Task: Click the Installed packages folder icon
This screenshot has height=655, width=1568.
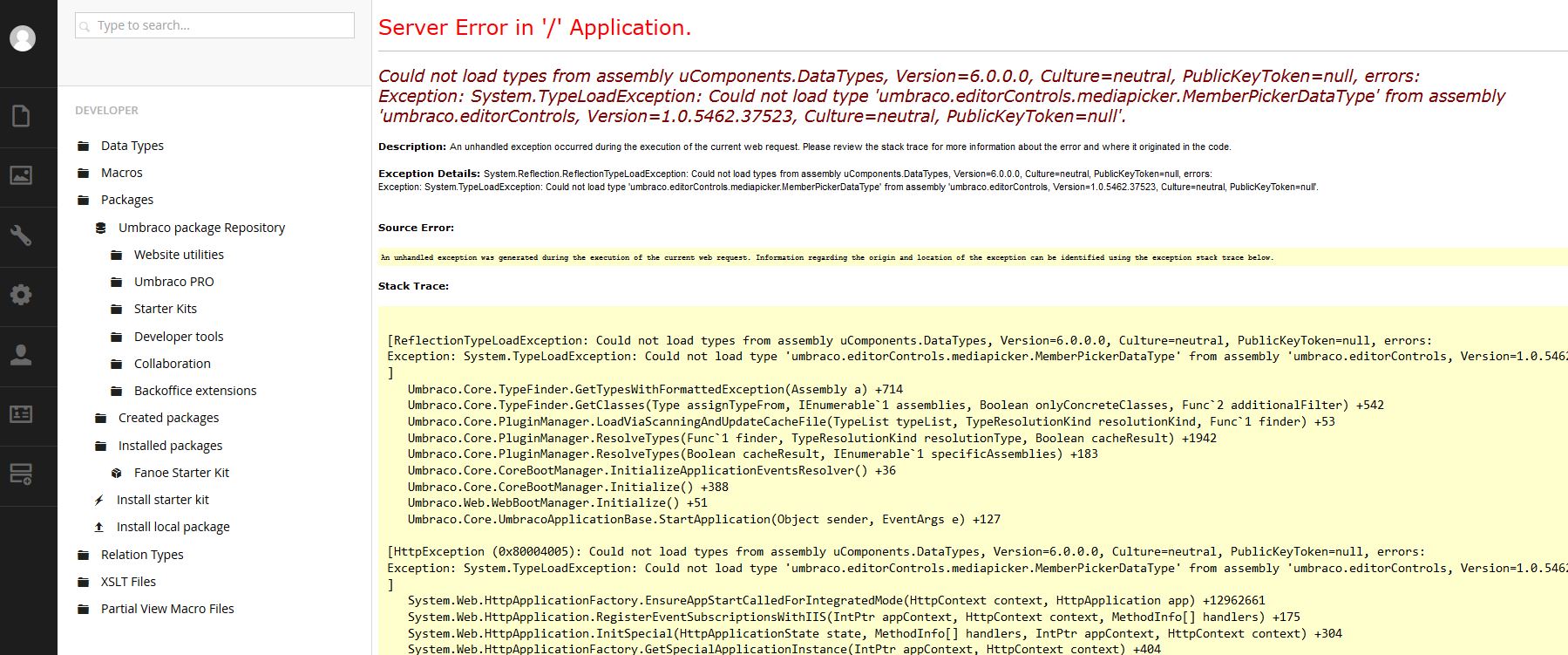Action: 101,446
